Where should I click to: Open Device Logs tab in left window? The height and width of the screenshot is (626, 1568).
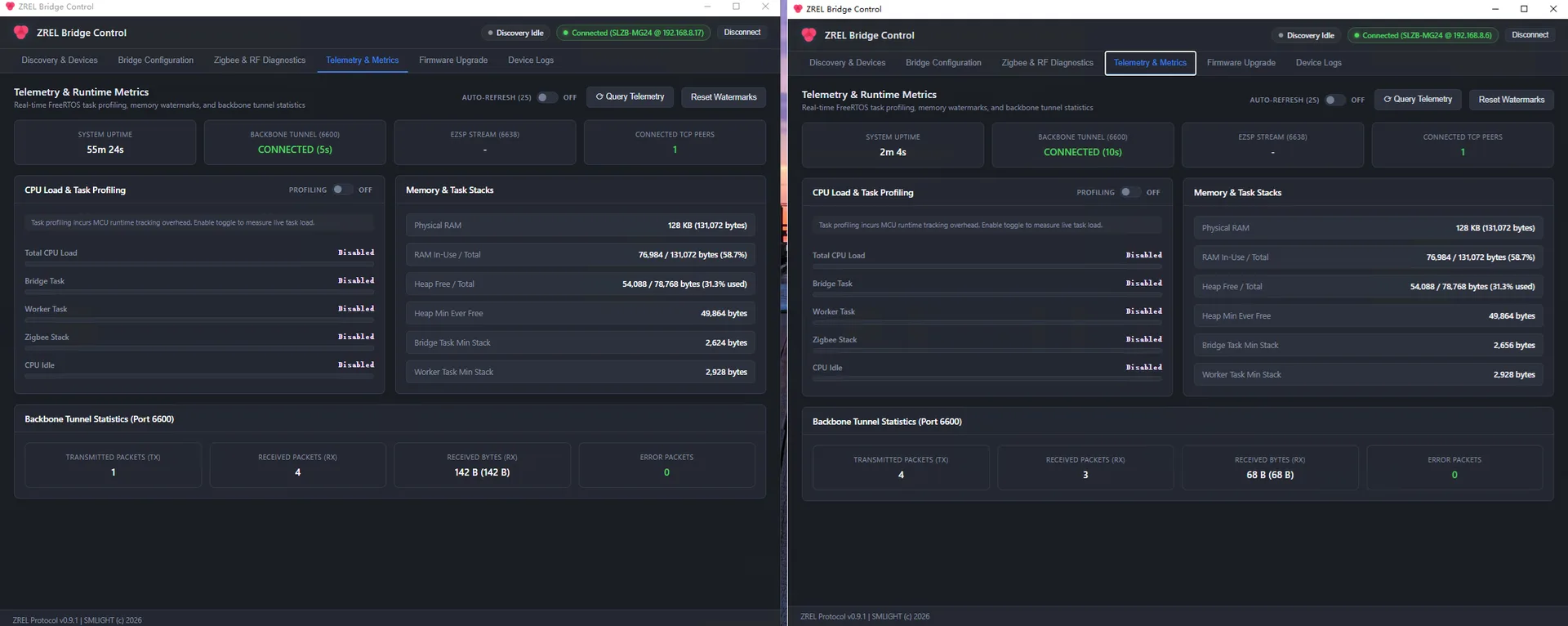click(x=531, y=60)
